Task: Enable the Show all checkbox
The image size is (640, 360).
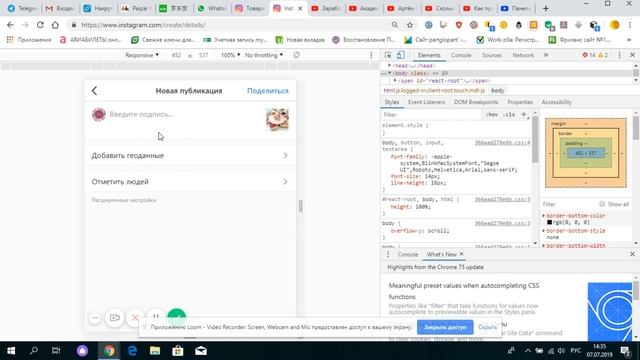Action: pyautogui.click(x=602, y=204)
